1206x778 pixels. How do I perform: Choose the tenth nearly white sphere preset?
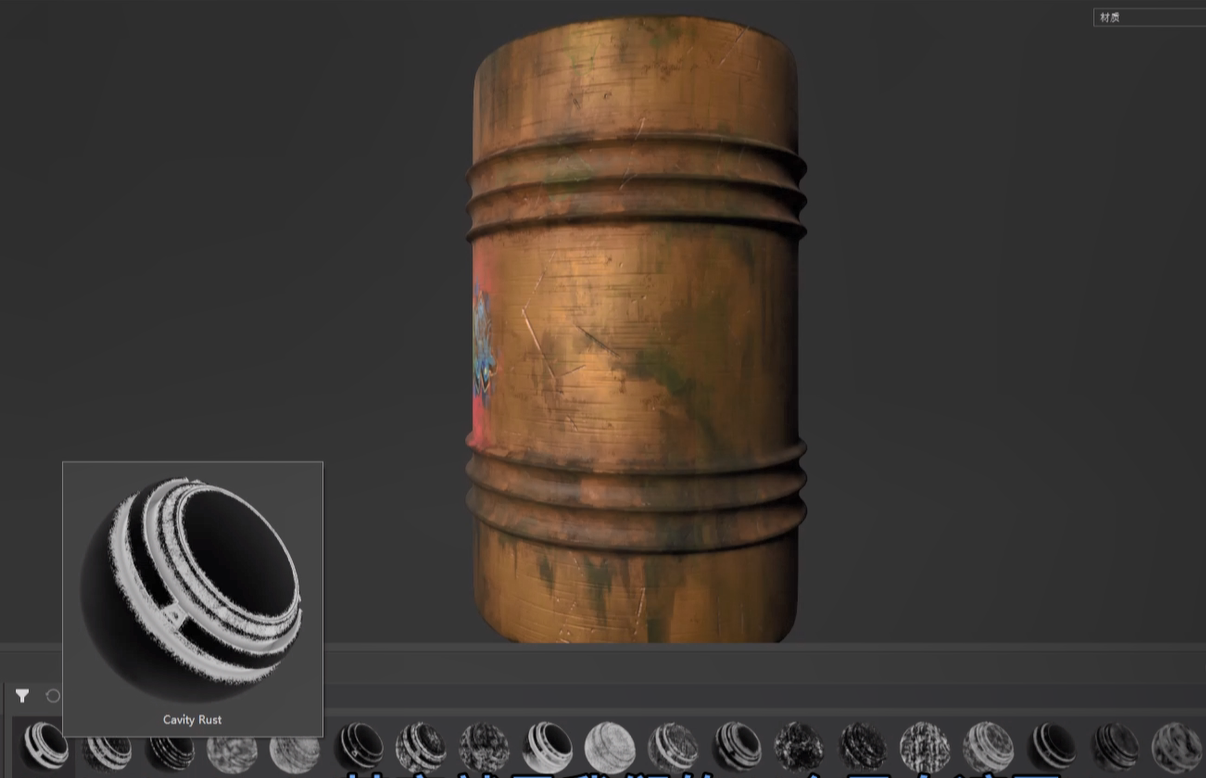point(609,747)
